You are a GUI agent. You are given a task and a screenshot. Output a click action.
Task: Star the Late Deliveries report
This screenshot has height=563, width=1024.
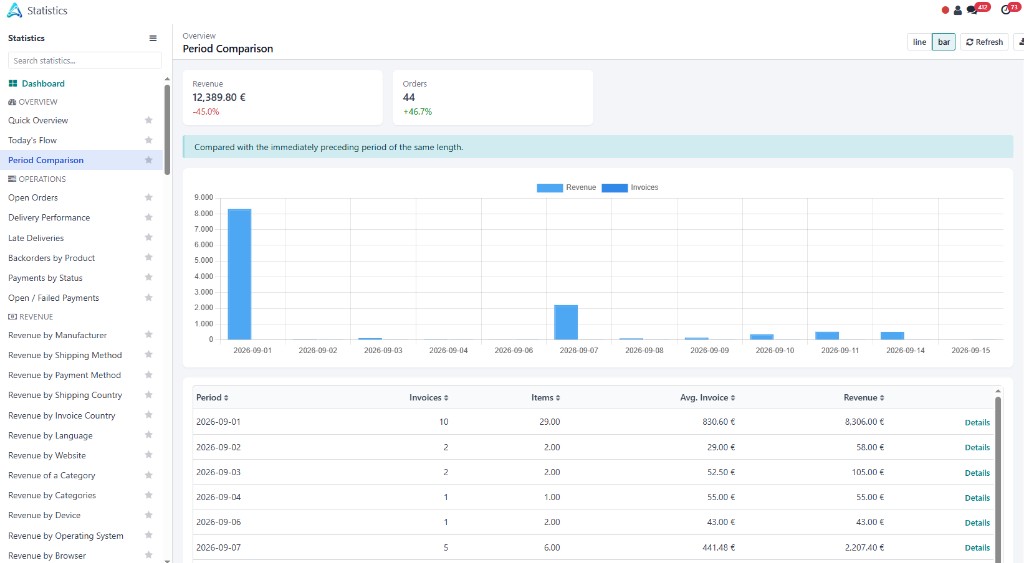pos(148,238)
